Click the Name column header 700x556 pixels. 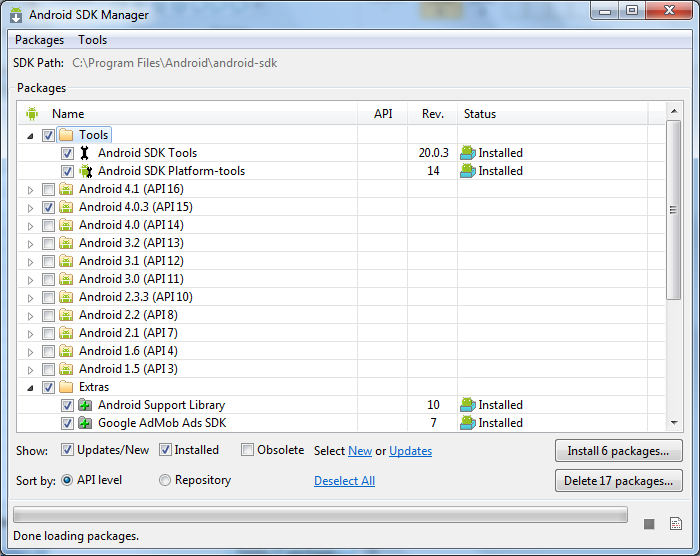pyautogui.click(x=68, y=114)
